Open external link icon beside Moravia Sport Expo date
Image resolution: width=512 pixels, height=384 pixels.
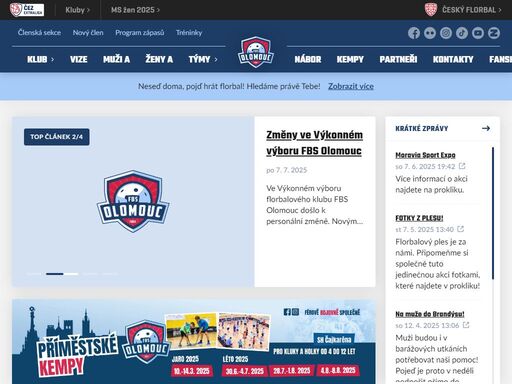click(x=462, y=166)
